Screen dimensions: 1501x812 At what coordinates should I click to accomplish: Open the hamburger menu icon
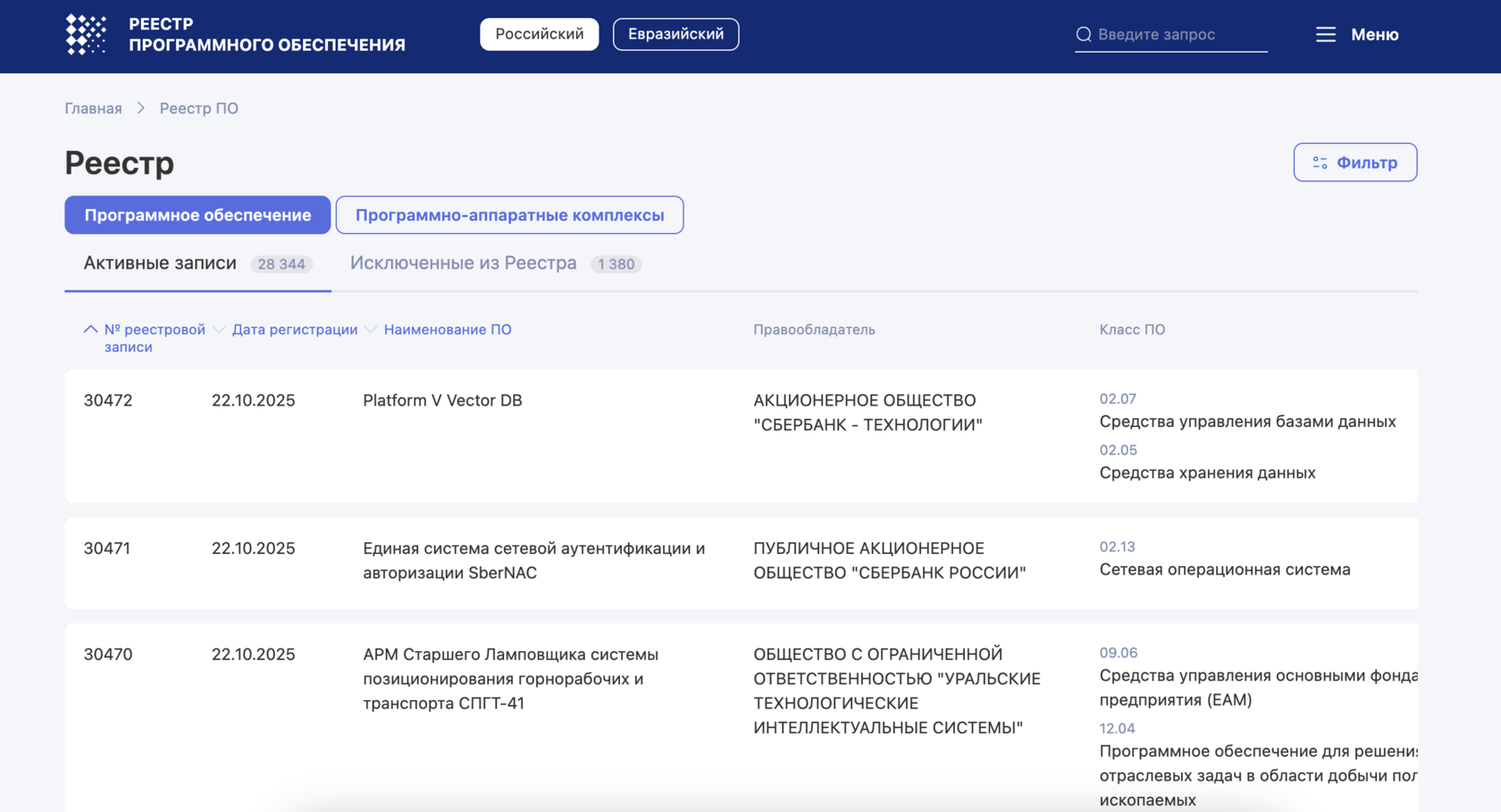click(1326, 35)
